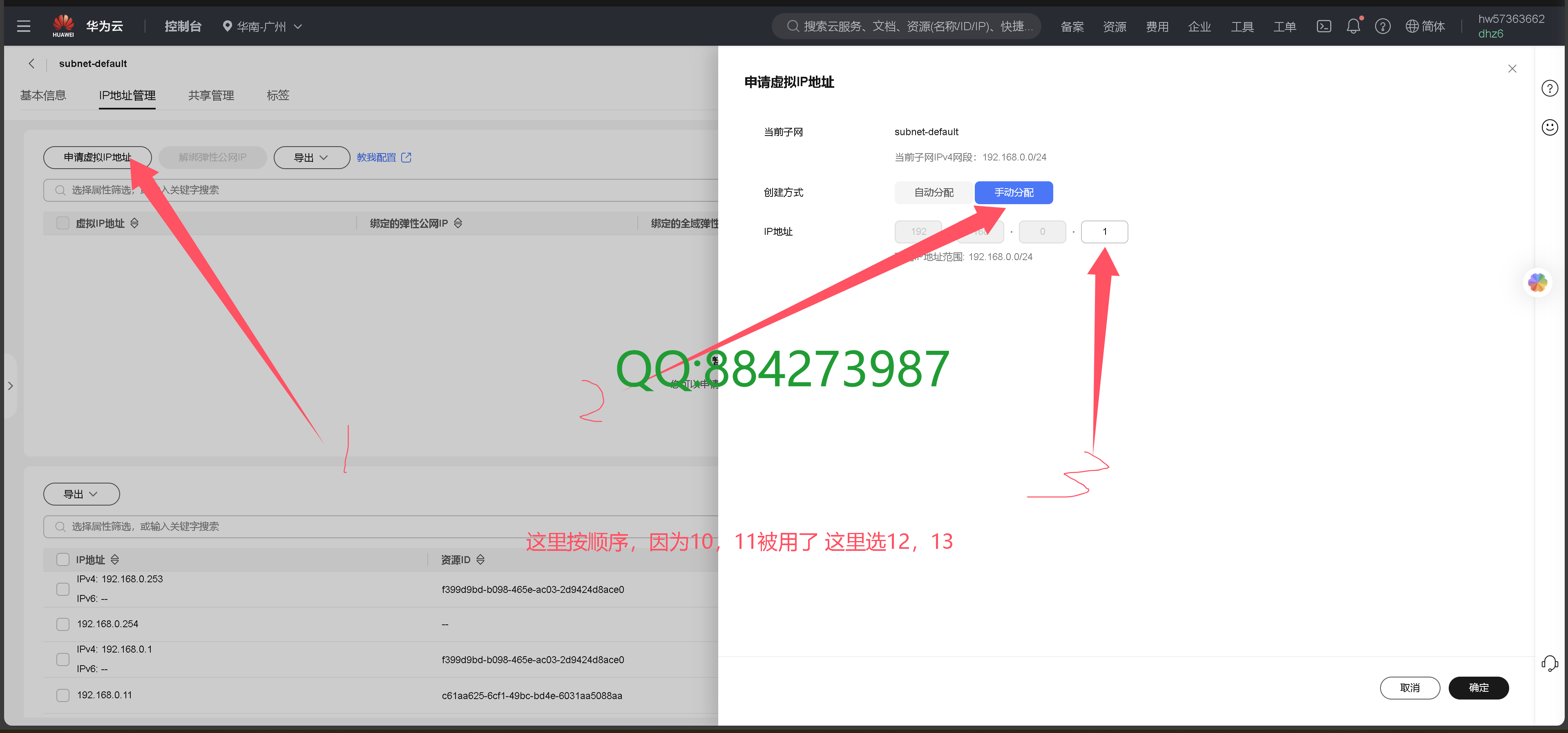The height and width of the screenshot is (733, 1568).
Task: Sort by 资源ID column
Action: (480, 559)
